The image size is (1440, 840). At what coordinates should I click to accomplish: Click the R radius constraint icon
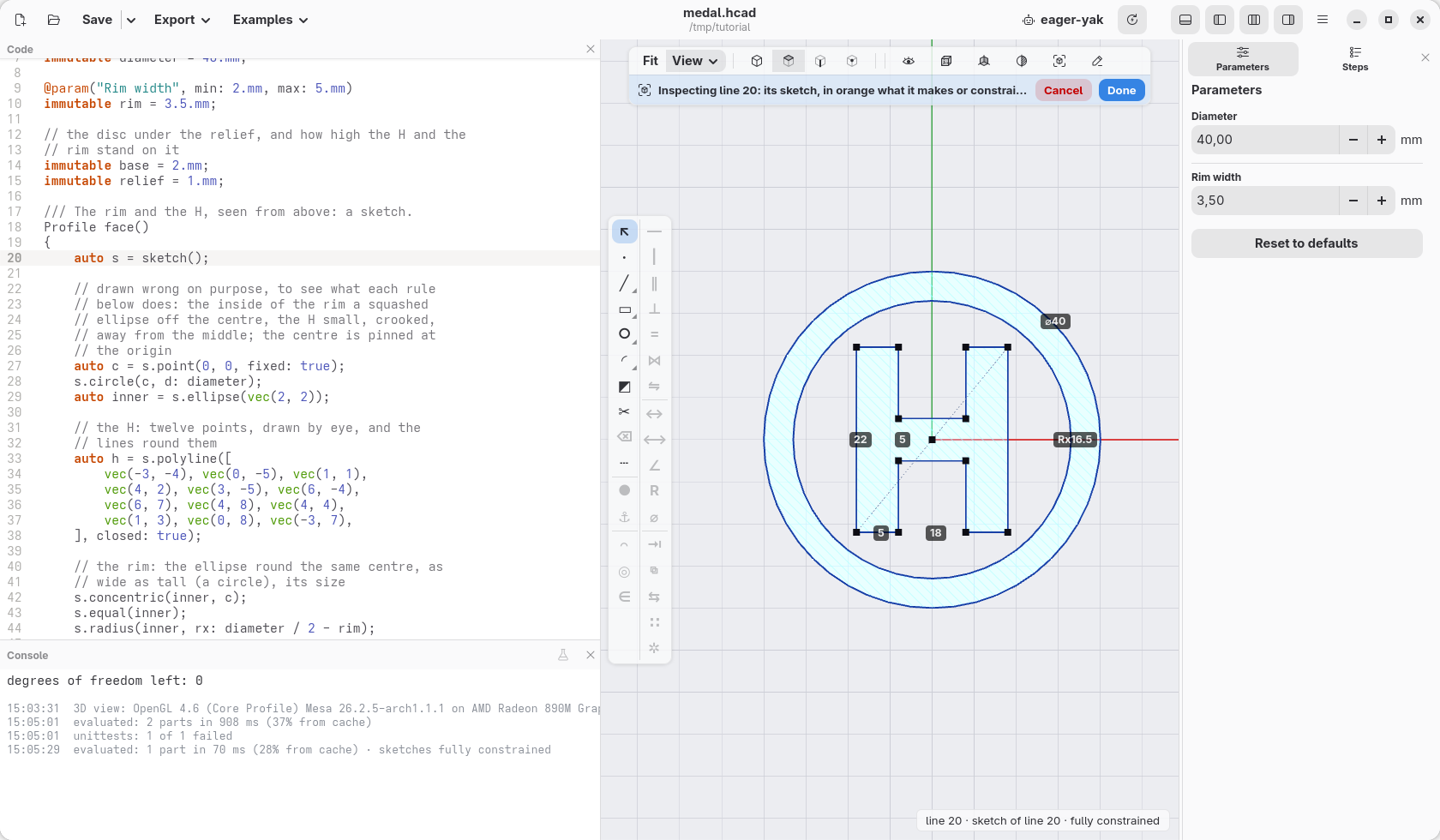coord(654,491)
